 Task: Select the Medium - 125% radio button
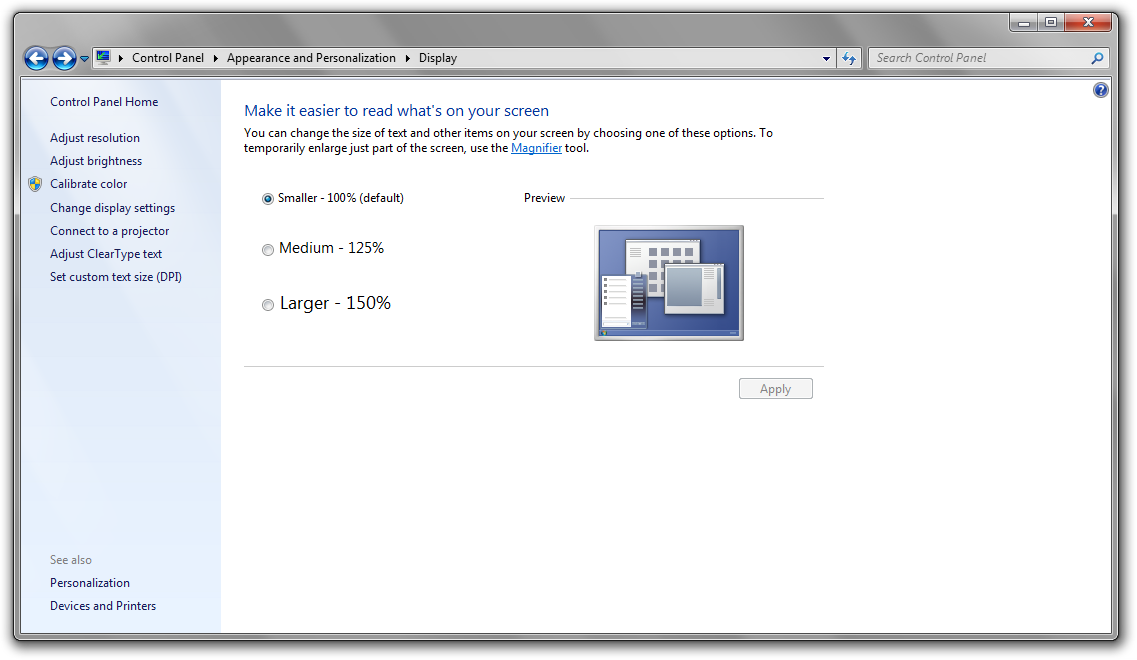268,250
